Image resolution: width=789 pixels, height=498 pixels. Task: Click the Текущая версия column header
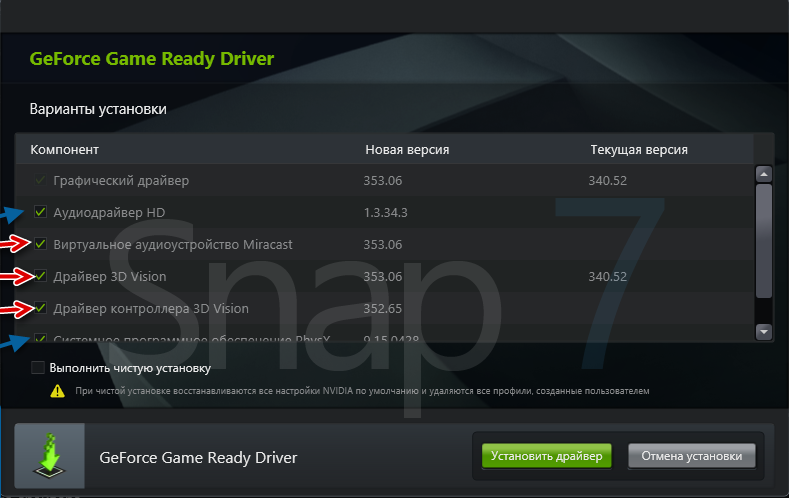point(639,150)
